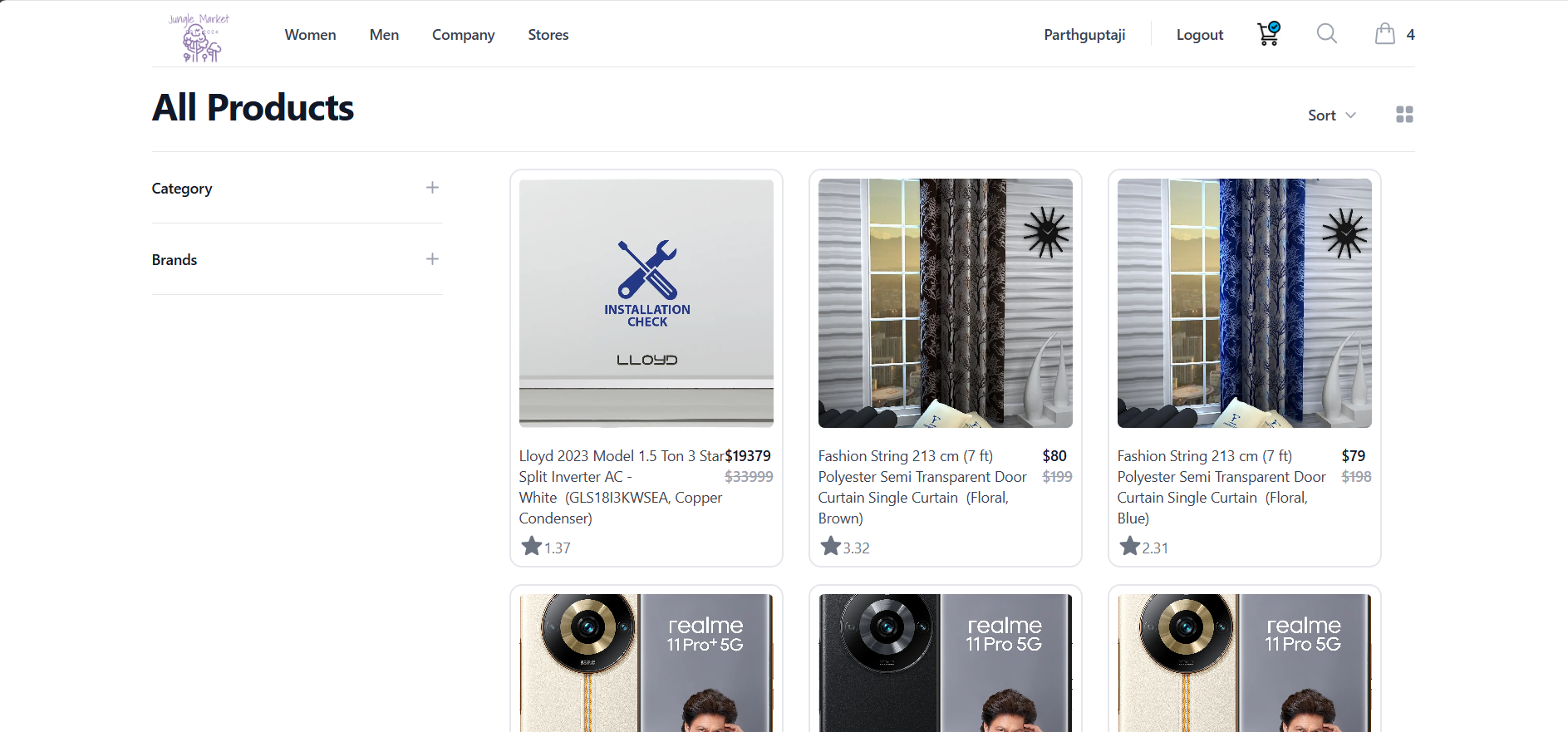Select the blue floral curtain thumbnail
This screenshot has height=732, width=1568.
point(1244,303)
